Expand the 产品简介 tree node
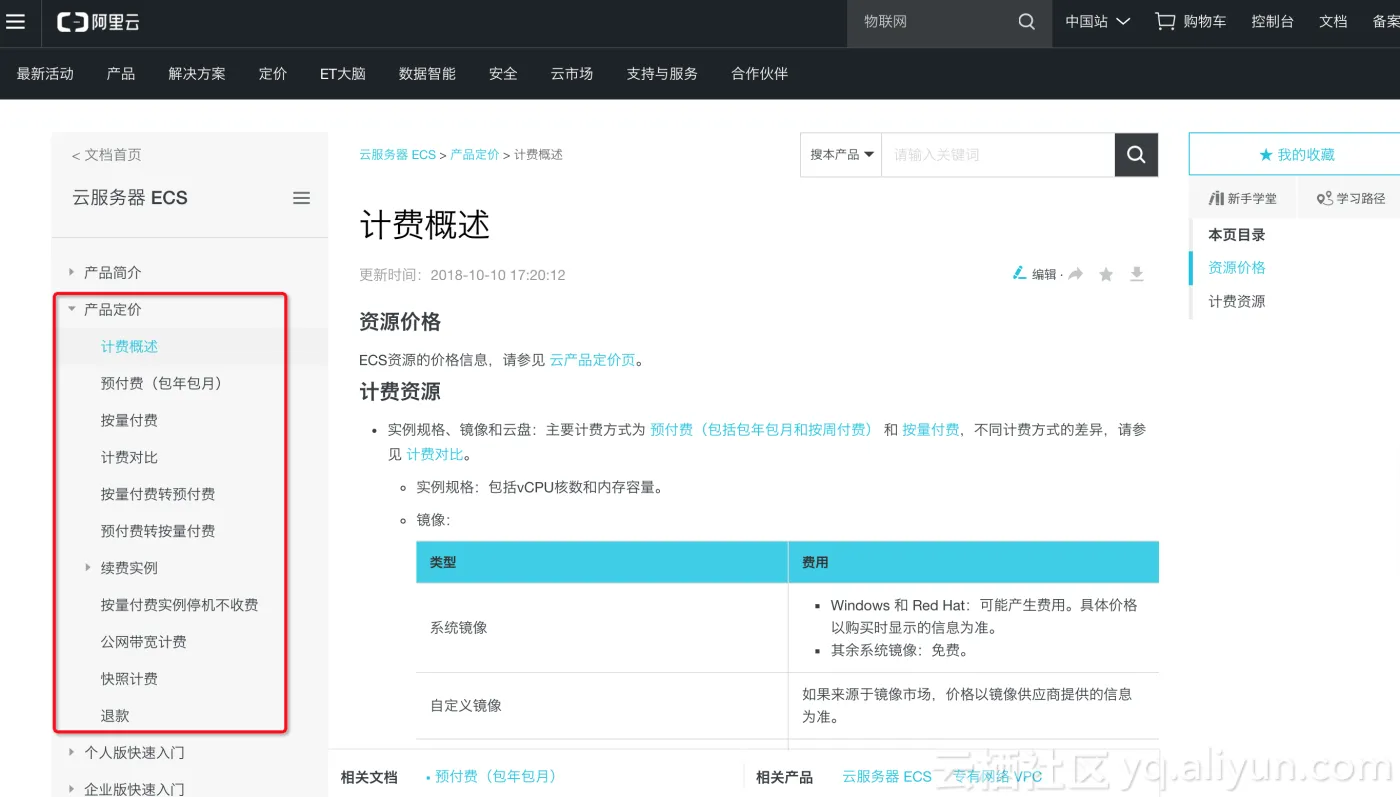1400x797 pixels. pos(71,272)
